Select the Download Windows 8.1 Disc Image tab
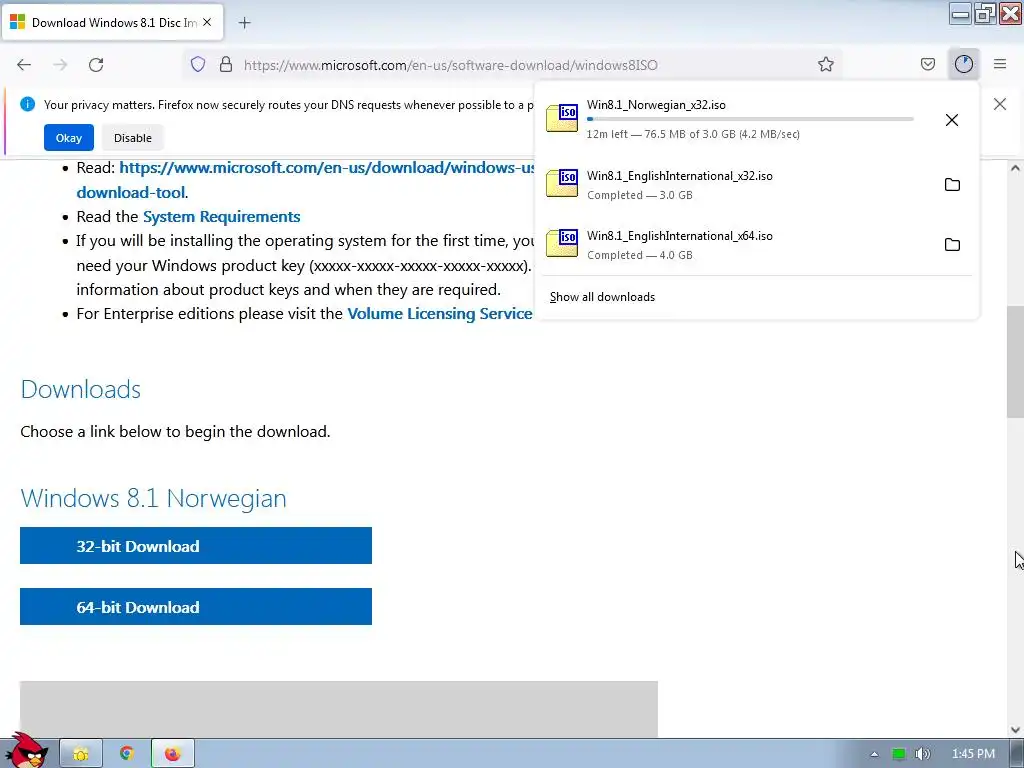 coord(112,23)
